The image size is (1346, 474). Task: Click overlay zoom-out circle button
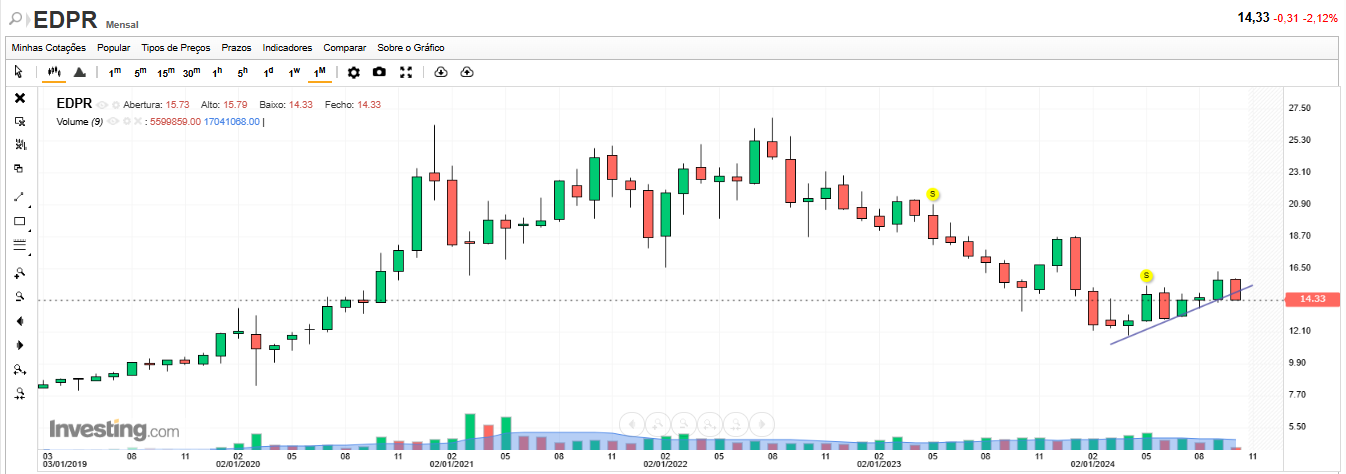684,423
